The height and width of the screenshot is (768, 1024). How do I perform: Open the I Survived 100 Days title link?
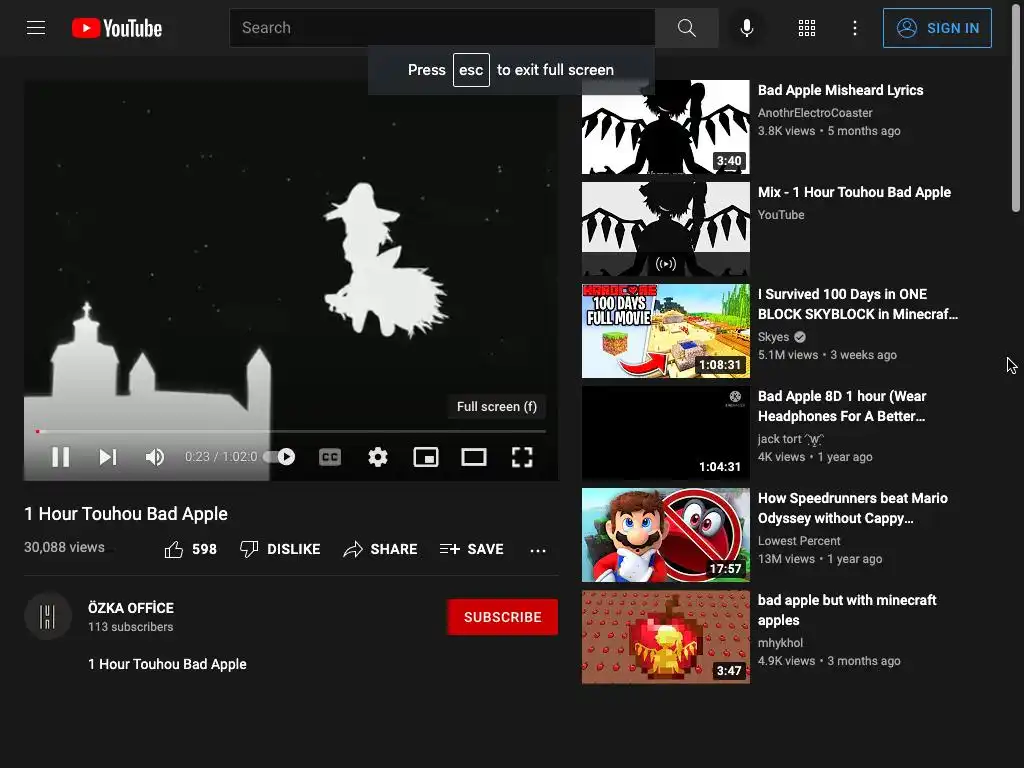pyautogui.click(x=857, y=304)
